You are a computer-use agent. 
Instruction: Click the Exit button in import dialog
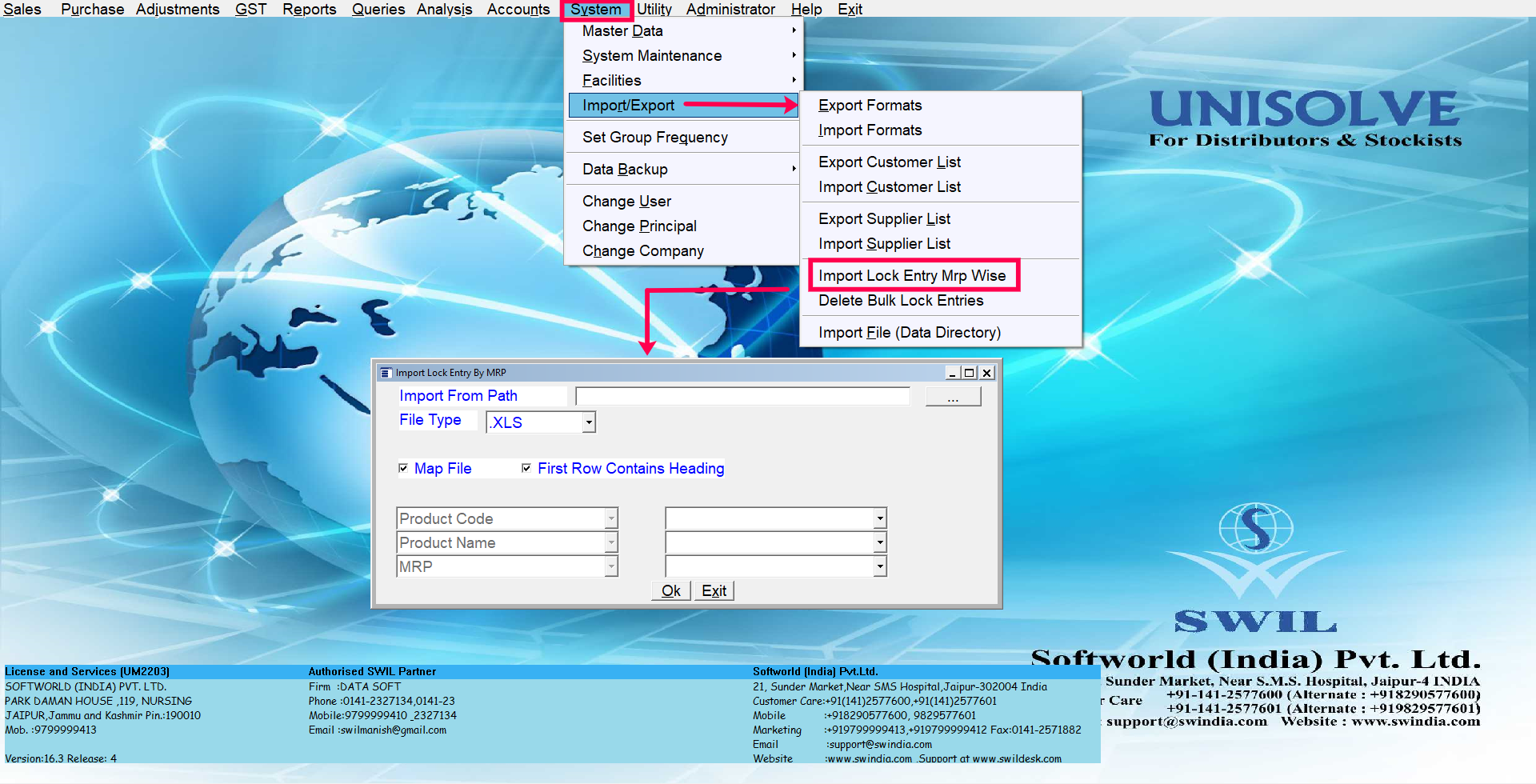coord(714,590)
